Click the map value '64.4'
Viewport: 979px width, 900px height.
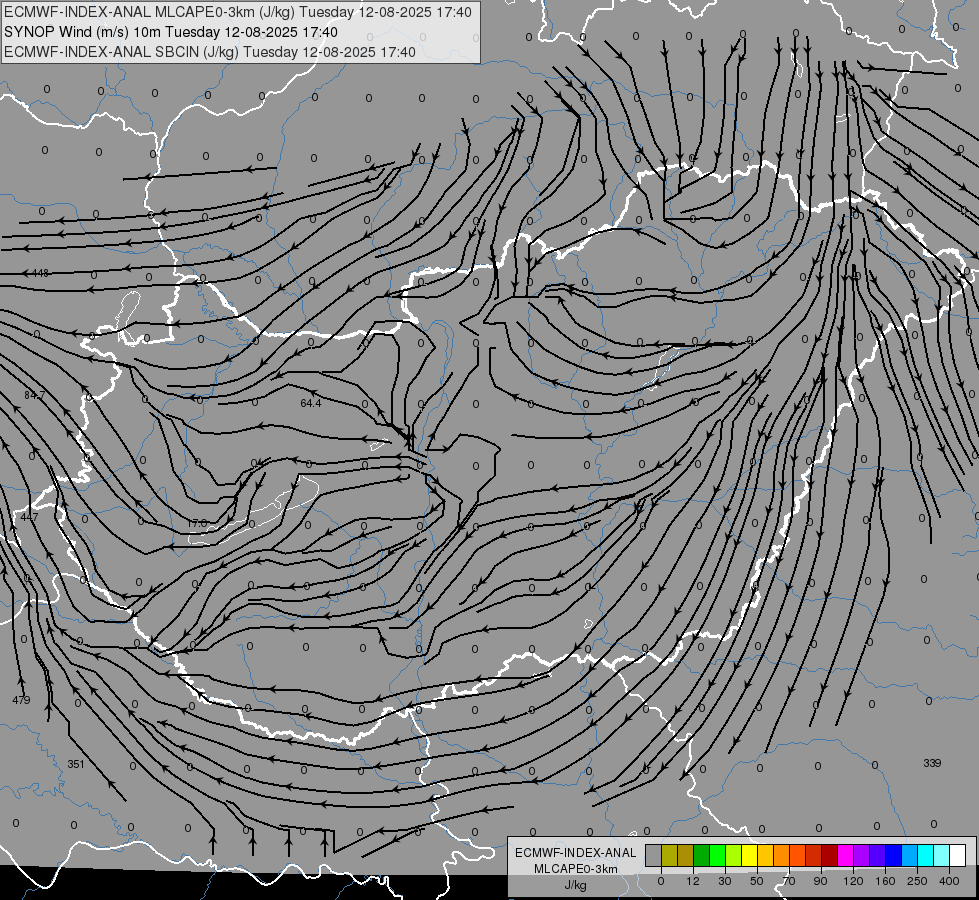click(x=310, y=403)
